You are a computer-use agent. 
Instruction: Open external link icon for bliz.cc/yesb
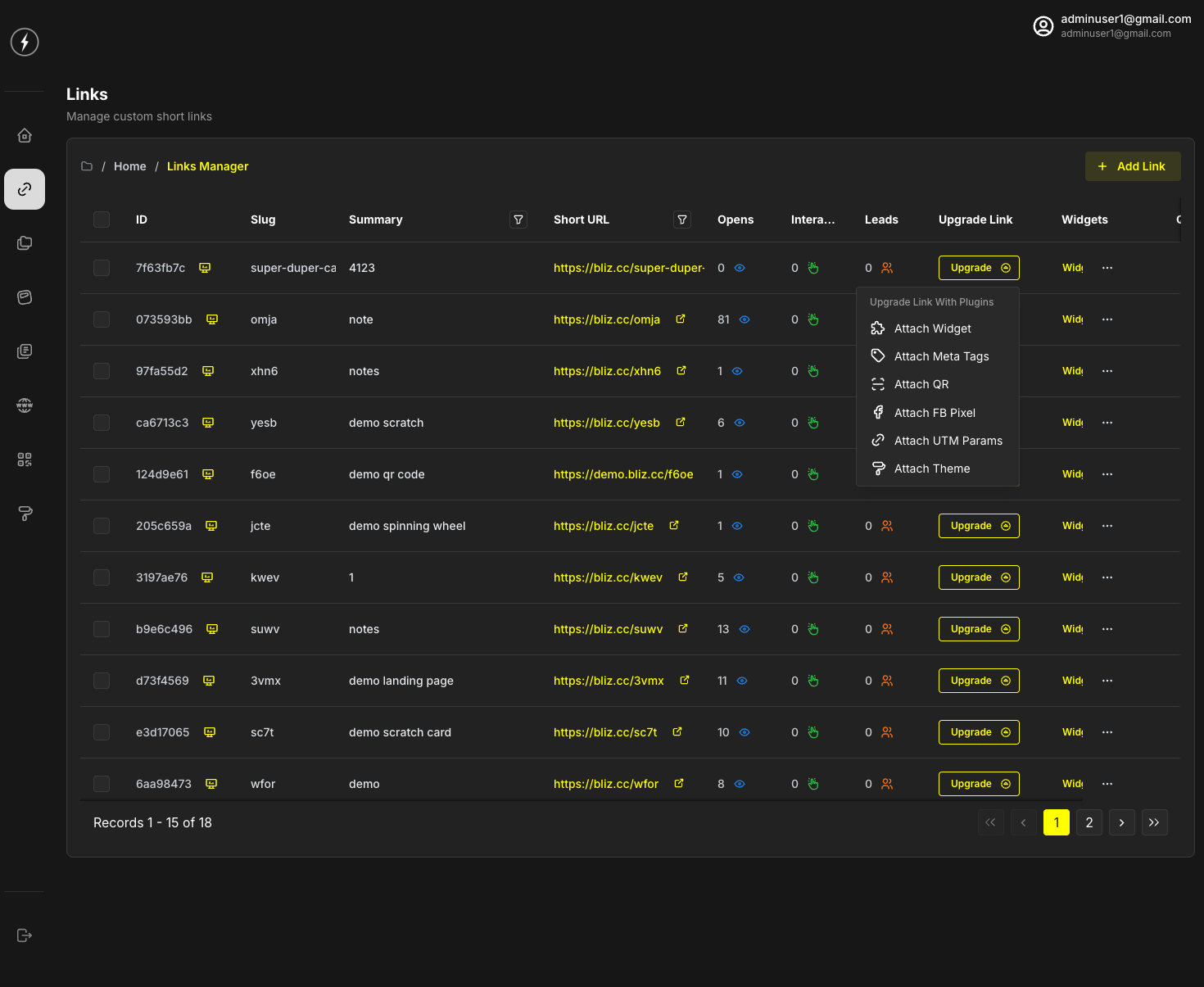681,422
